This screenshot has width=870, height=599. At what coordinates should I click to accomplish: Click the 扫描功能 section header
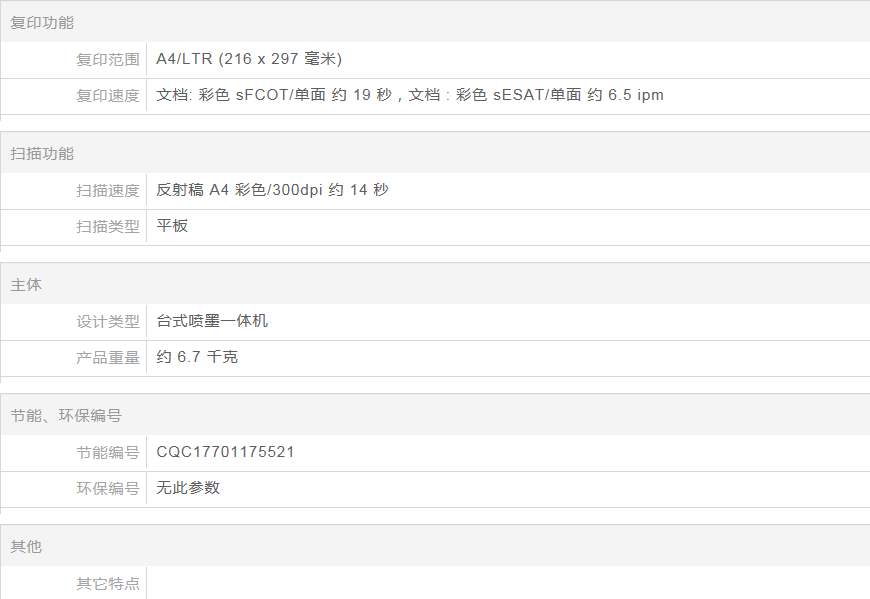pos(42,154)
